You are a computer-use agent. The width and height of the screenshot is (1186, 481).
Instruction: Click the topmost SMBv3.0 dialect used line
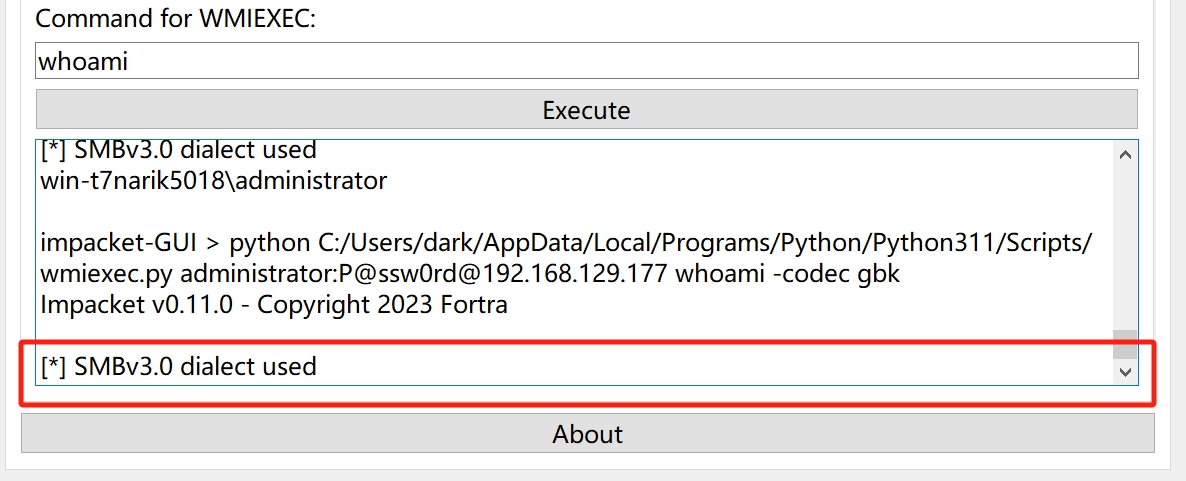click(179, 150)
